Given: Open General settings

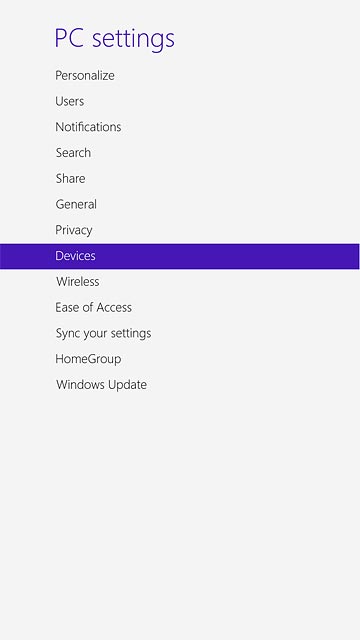Looking at the screenshot, I should pos(76,204).
